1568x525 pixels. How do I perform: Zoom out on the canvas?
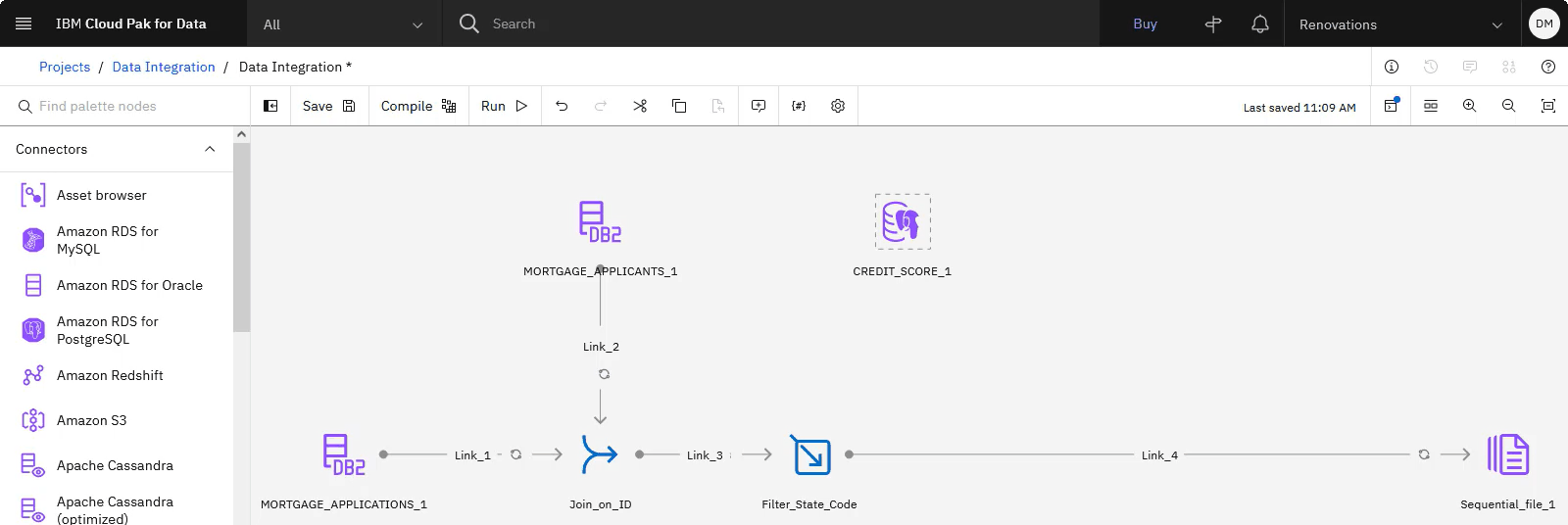coord(1508,106)
